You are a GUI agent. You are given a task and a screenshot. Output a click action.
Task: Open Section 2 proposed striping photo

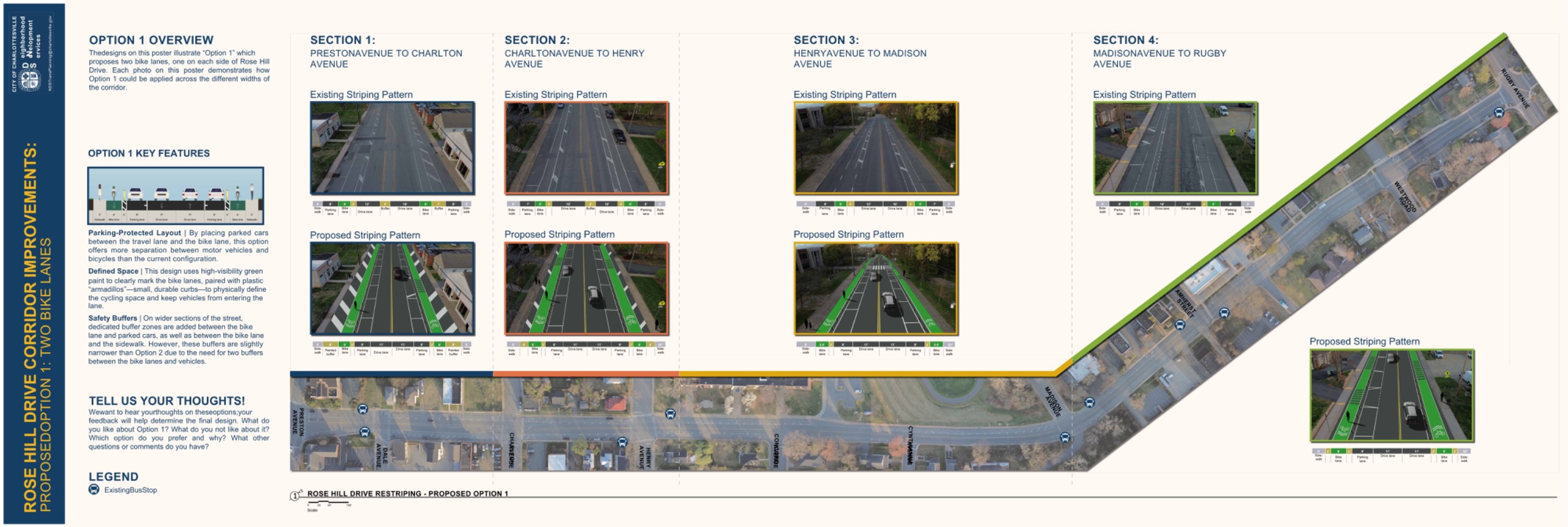(x=586, y=288)
